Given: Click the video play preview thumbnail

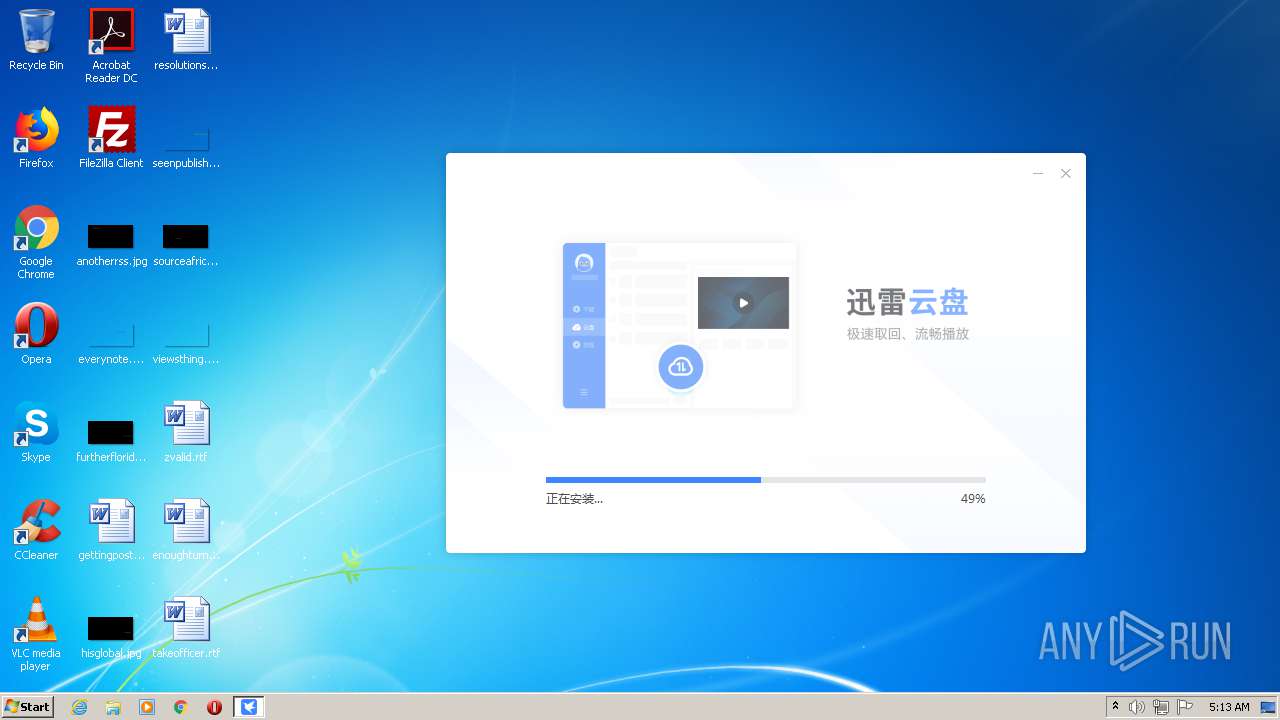Looking at the screenshot, I should coord(743,303).
